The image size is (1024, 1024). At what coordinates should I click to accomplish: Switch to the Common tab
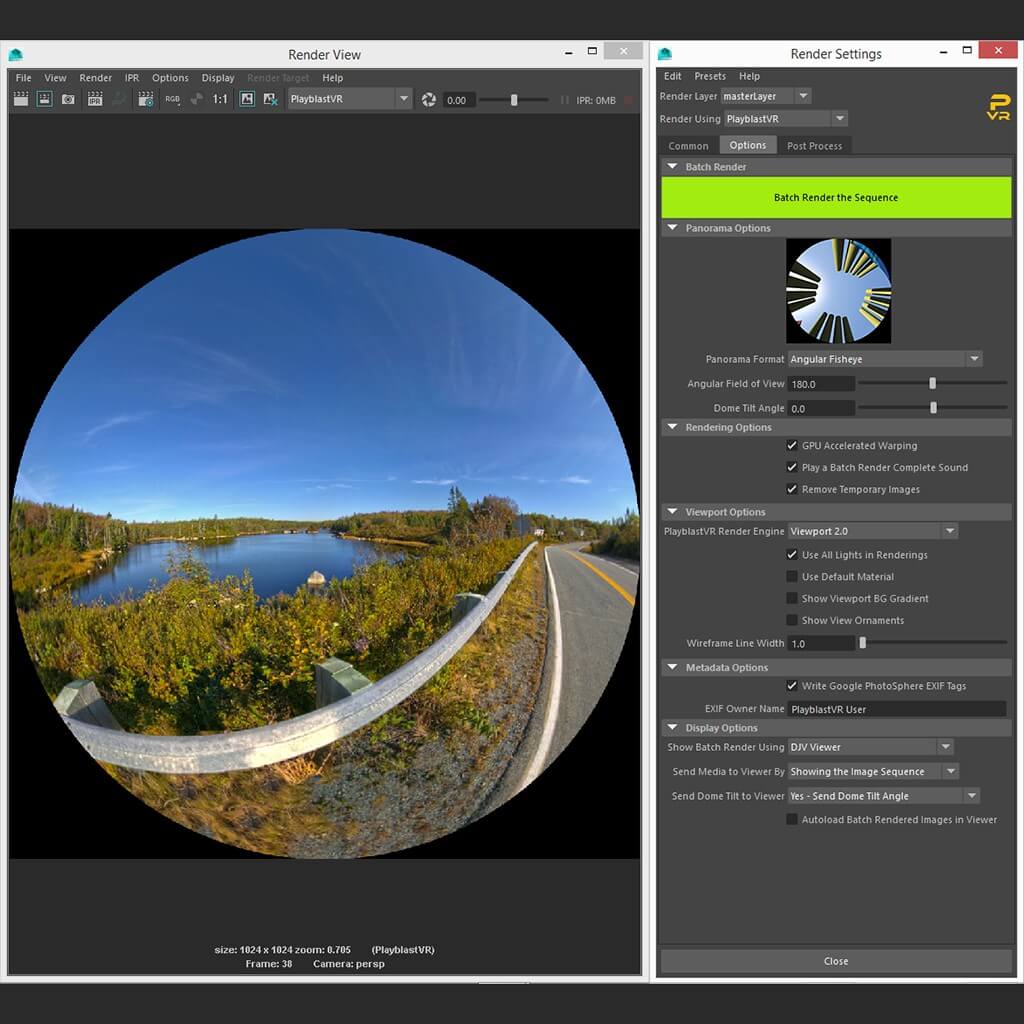coord(688,146)
